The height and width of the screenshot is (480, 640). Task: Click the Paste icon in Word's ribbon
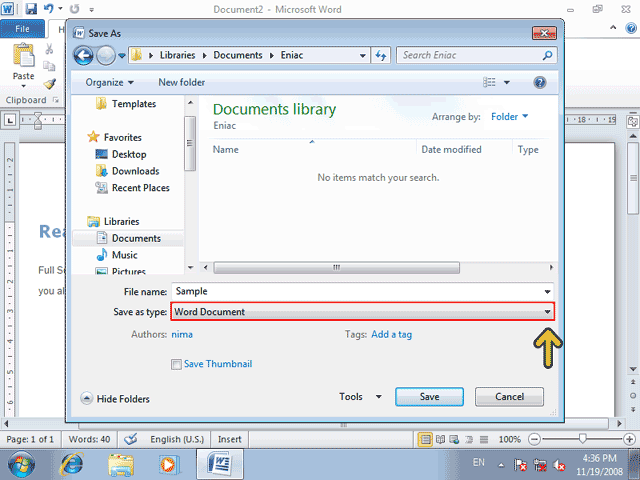[x=24, y=55]
